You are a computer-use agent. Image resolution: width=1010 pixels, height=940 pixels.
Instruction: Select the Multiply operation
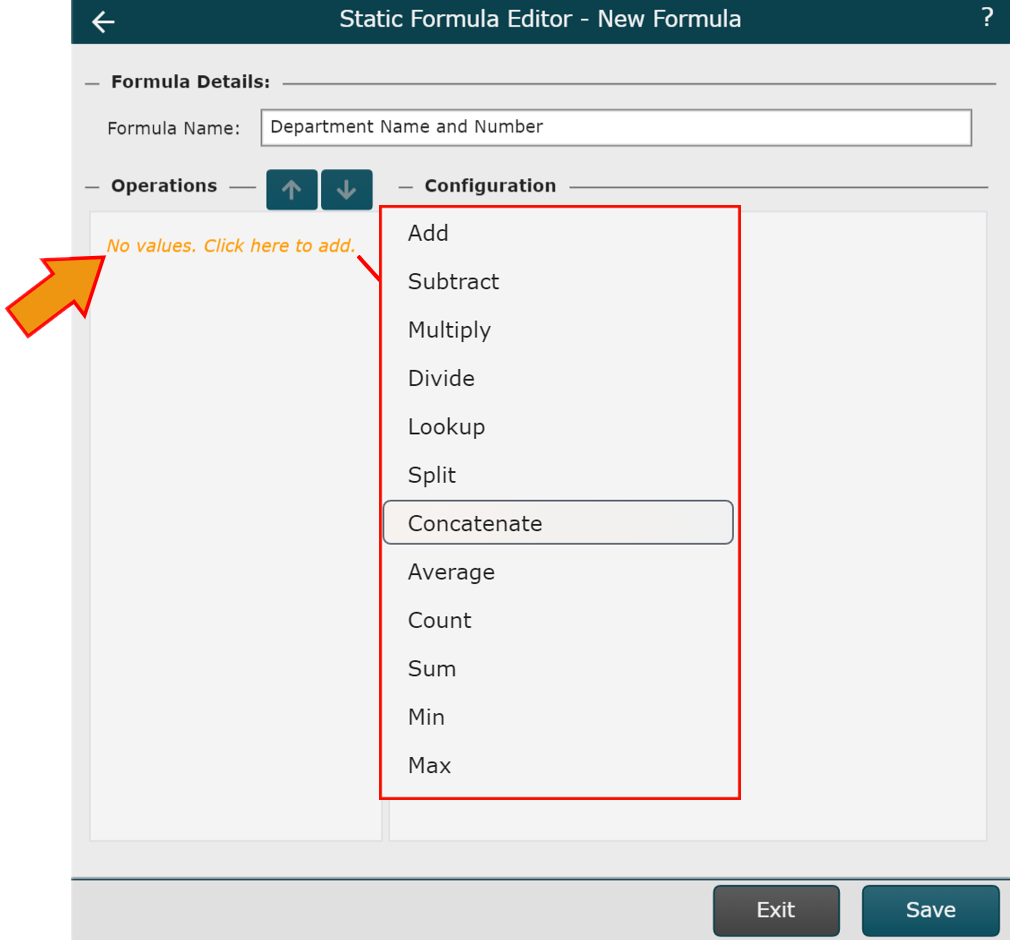[x=449, y=330]
